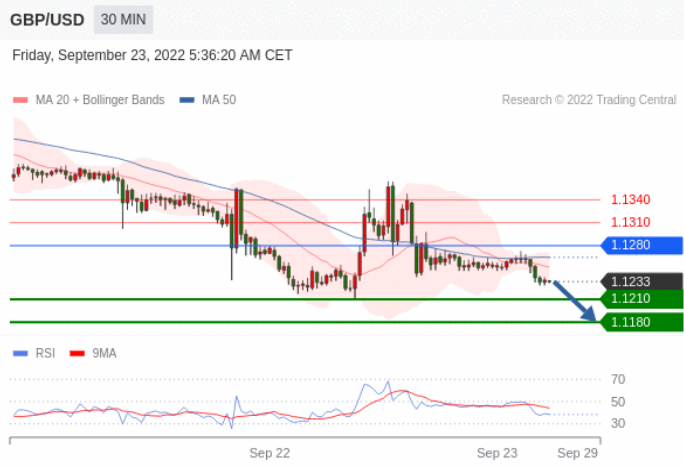Click the blue RSI legend swatch
This screenshot has height=467, width=684.
click(x=21, y=353)
